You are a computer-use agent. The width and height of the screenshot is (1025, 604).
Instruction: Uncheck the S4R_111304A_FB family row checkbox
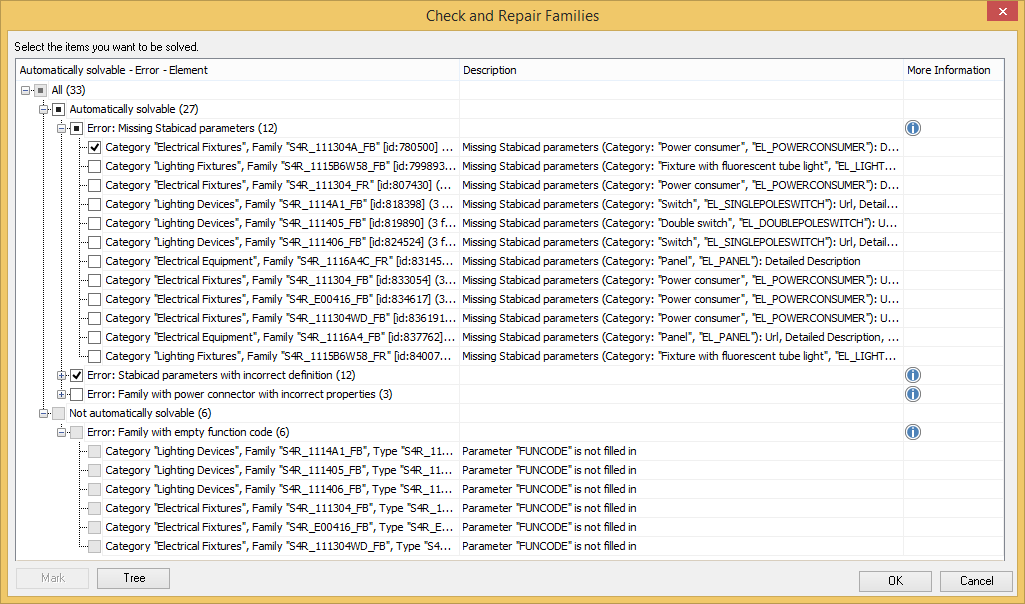click(95, 148)
